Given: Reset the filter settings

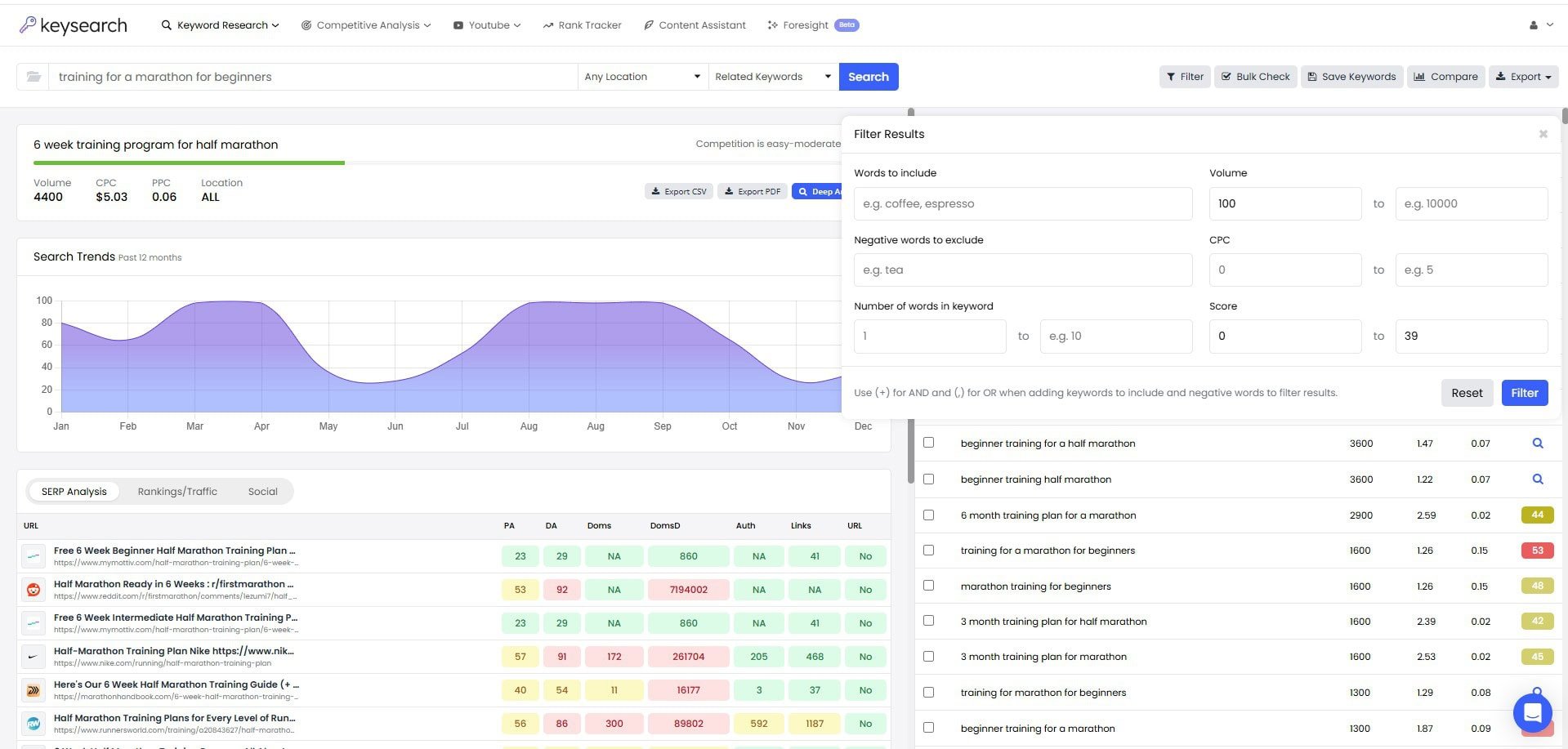Looking at the screenshot, I should pyautogui.click(x=1467, y=392).
